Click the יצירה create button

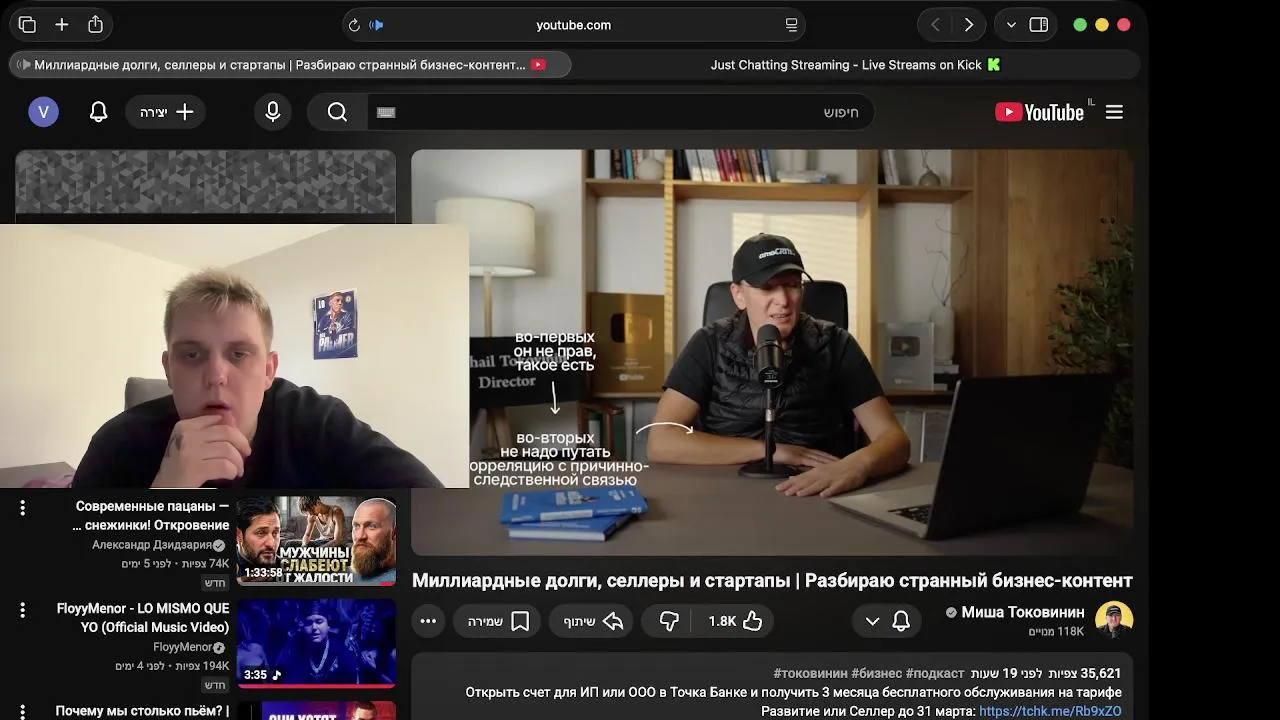click(x=166, y=112)
